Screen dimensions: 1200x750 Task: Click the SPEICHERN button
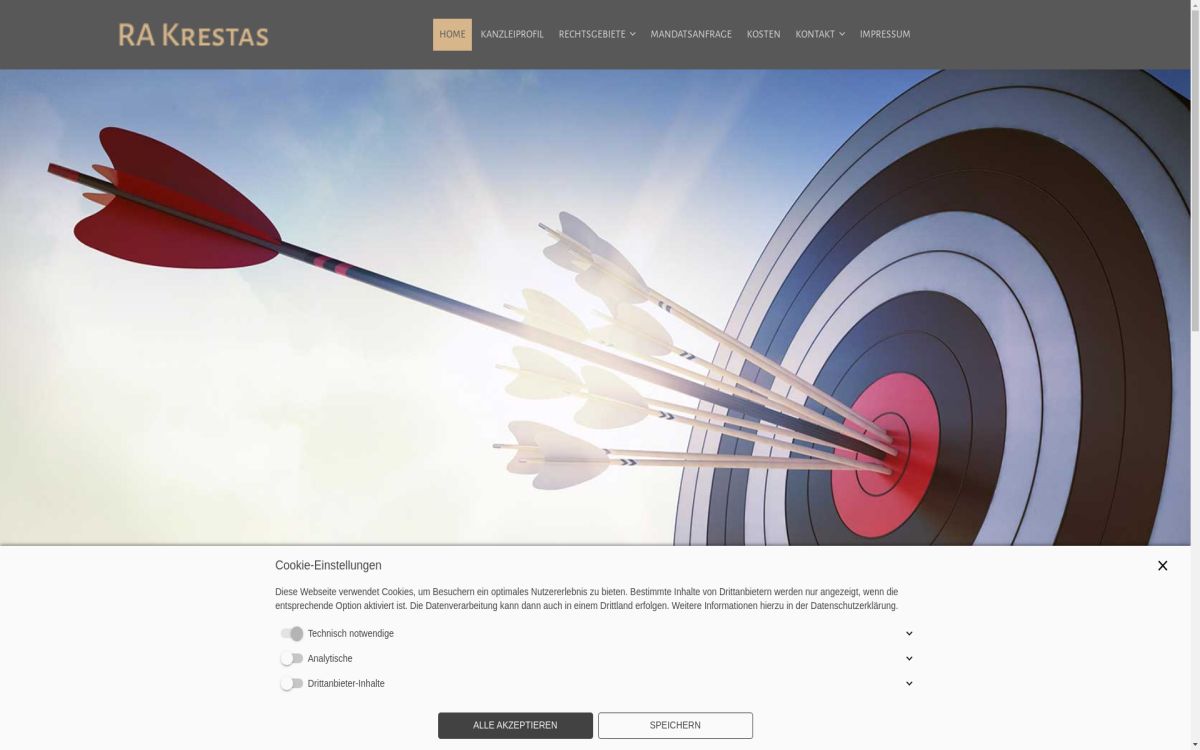[x=675, y=725]
